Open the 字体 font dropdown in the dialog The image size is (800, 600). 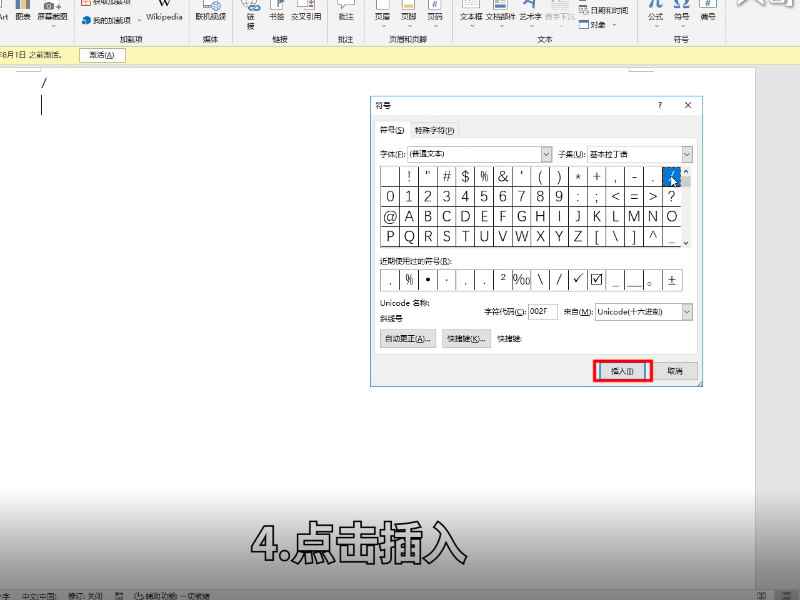545,154
